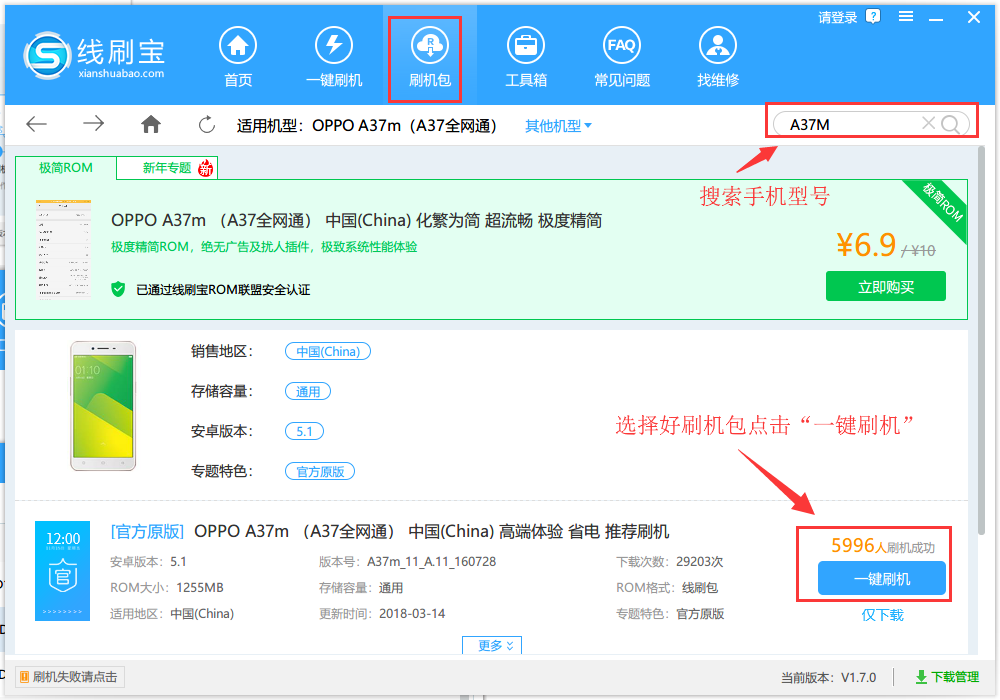
Task: Click the 新 fire badge on 新年专题 tab
Action: tap(205, 168)
